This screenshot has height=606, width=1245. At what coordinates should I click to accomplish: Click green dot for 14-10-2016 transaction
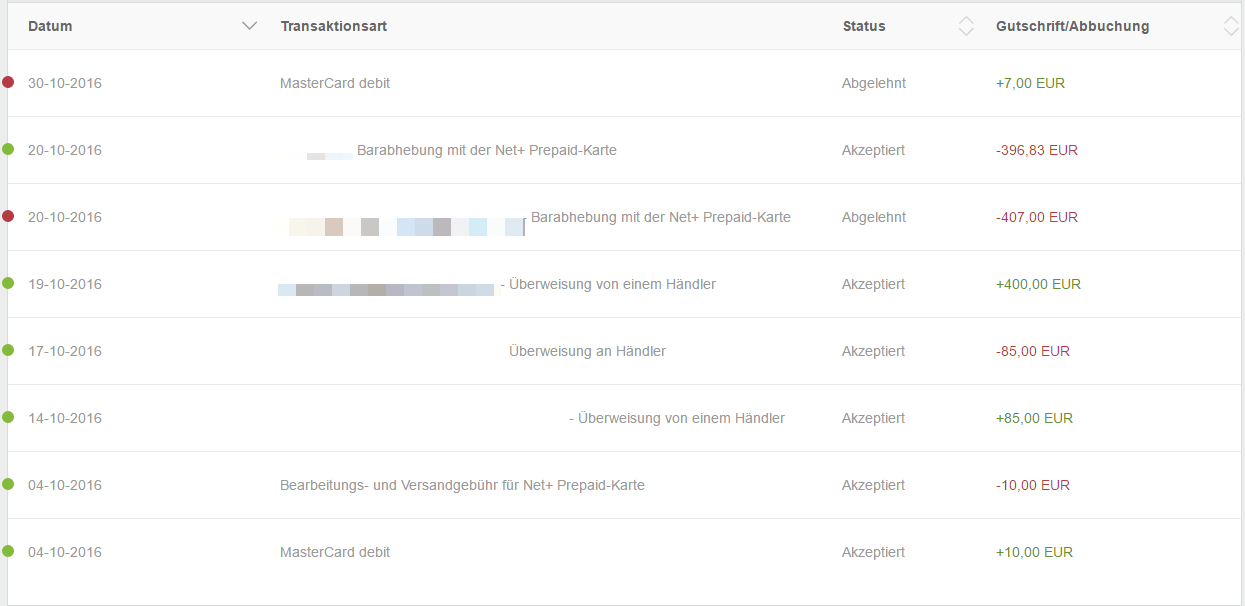click(8, 417)
